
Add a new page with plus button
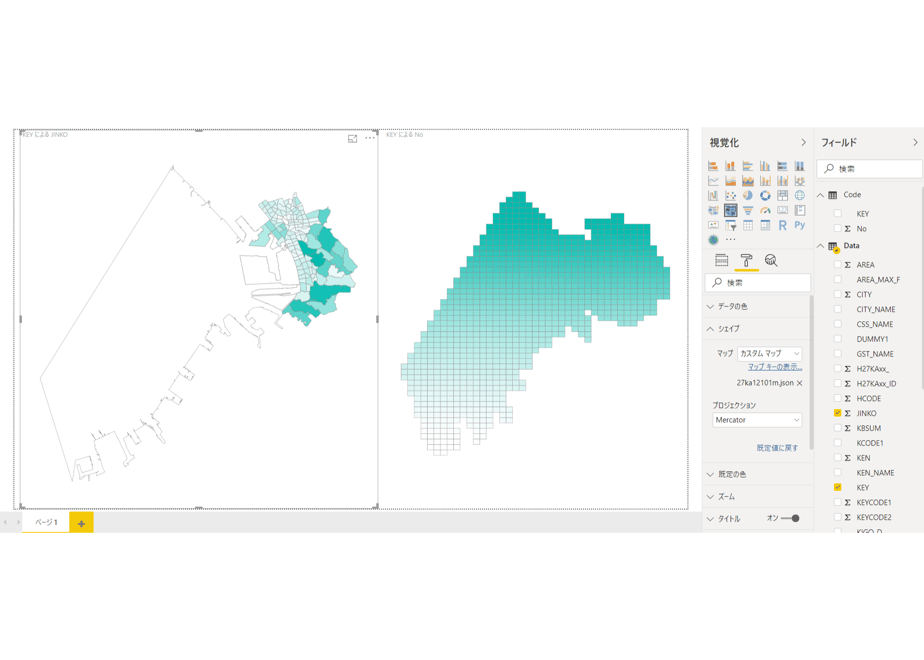click(81, 523)
